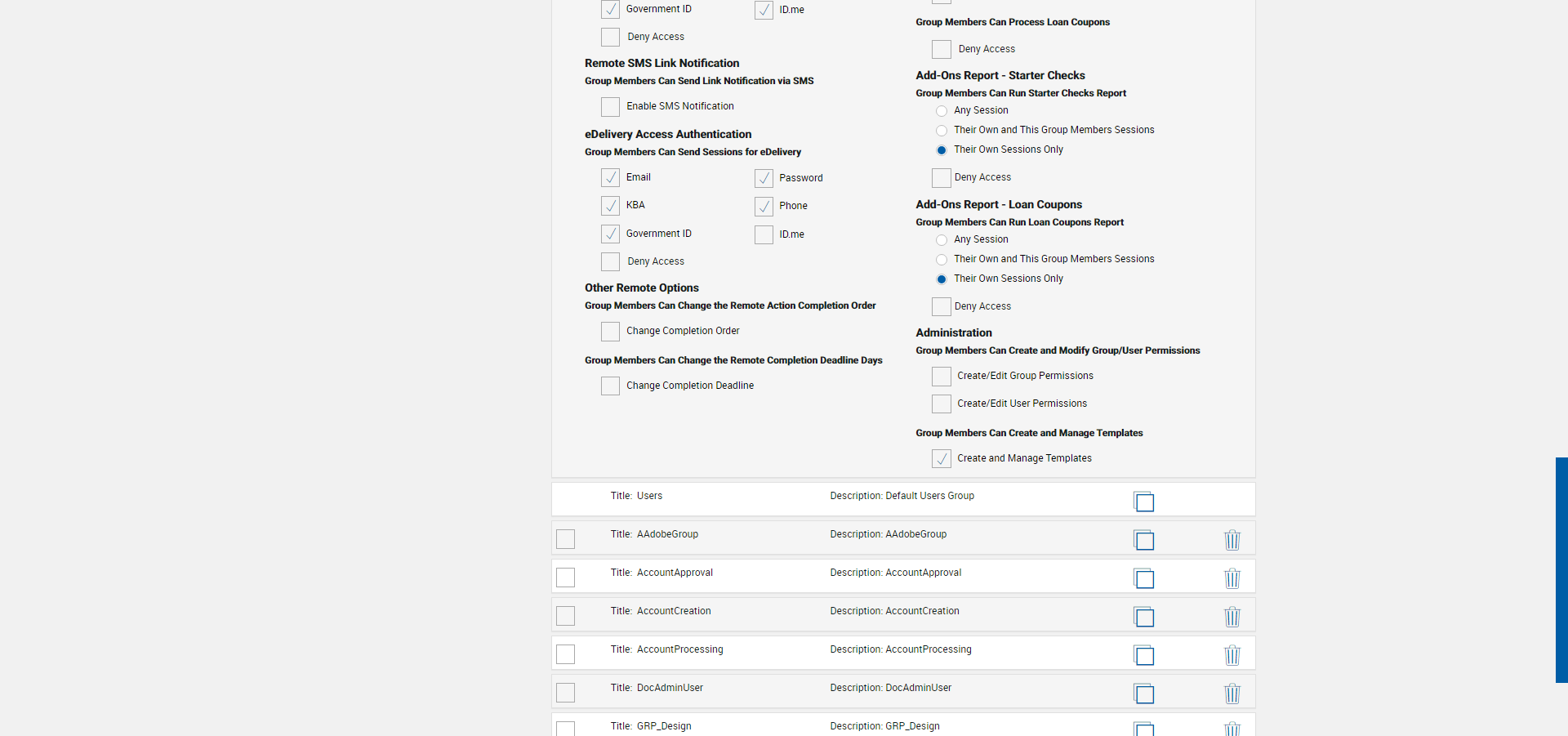1568x736 pixels.
Task: Delete the AAdobeGroup group
Action: pos(1232,540)
